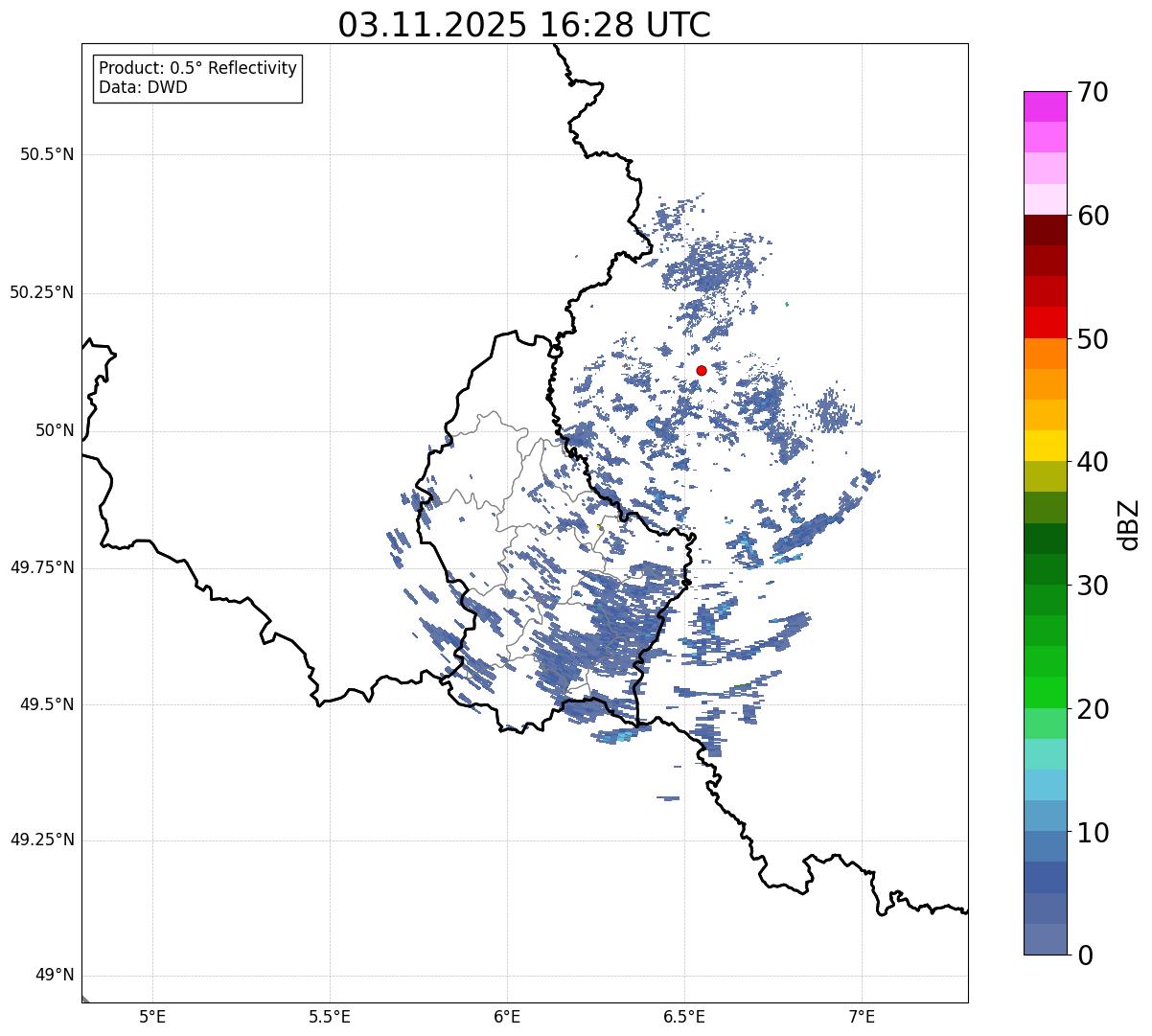
Task: Click the dark maroon colorbar swatch below 60
Action: pyautogui.click(x=1046, y=230)
